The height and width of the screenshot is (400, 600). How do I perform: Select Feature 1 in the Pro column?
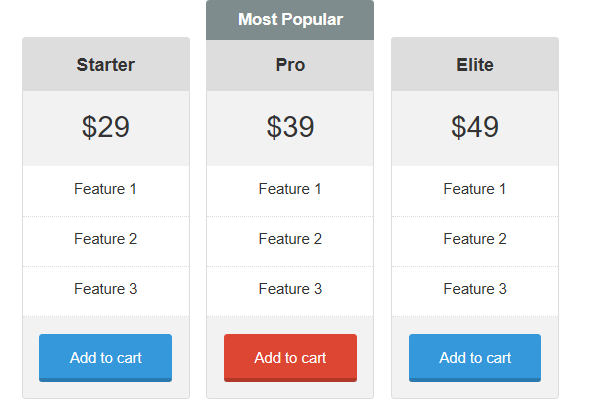point(290,189)
